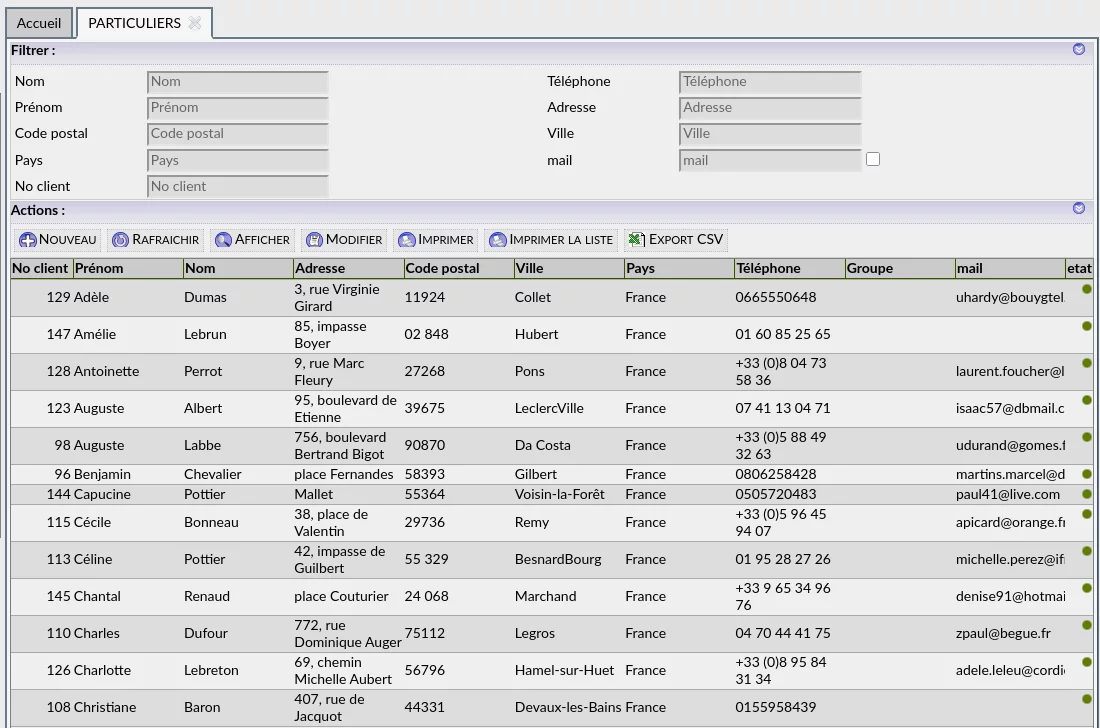Focus the Téléphone filter field
The image size is (1100, 728).
click(x=770, y=82)
